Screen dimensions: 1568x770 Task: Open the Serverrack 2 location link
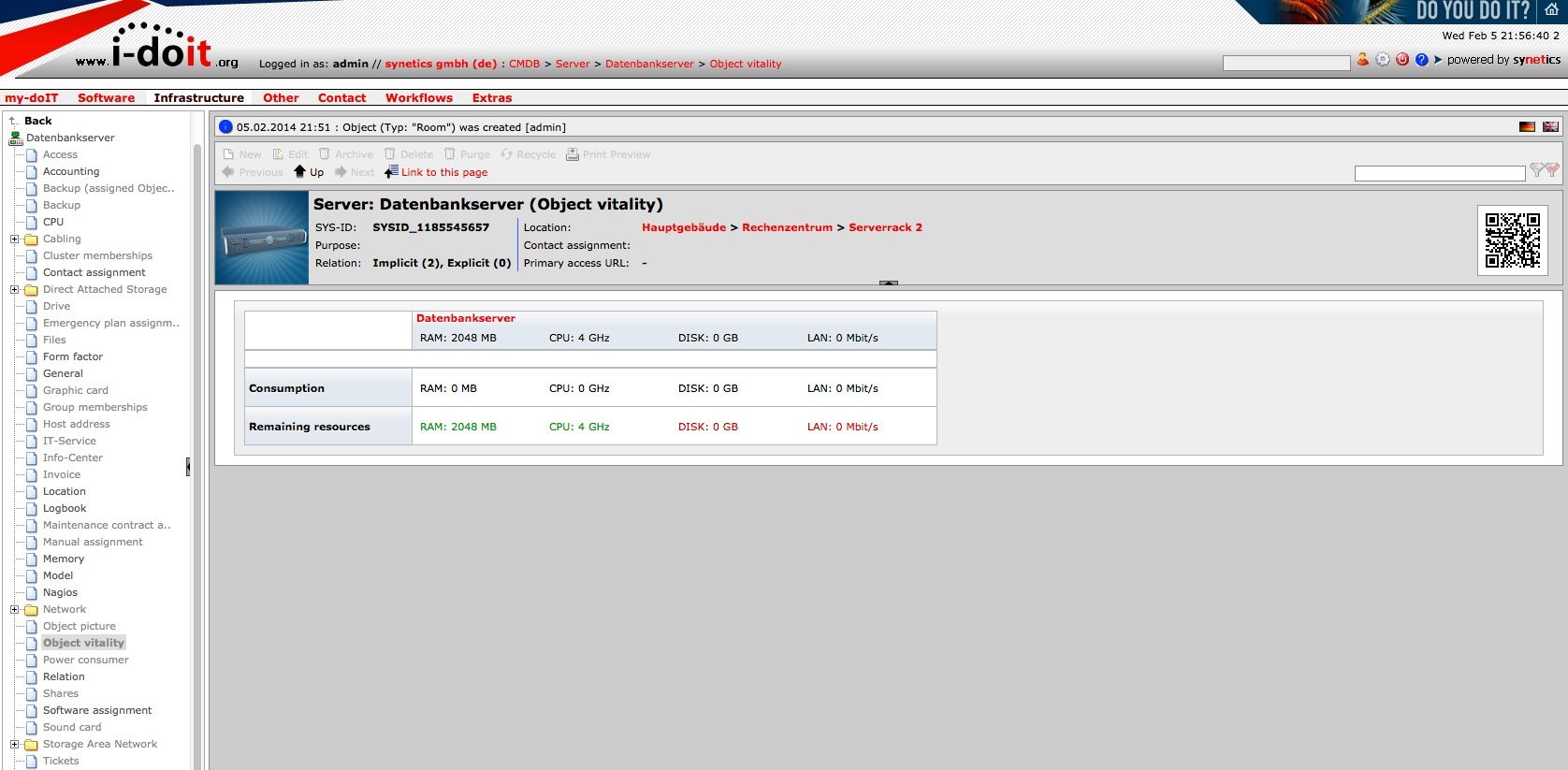tap(886, 227)
